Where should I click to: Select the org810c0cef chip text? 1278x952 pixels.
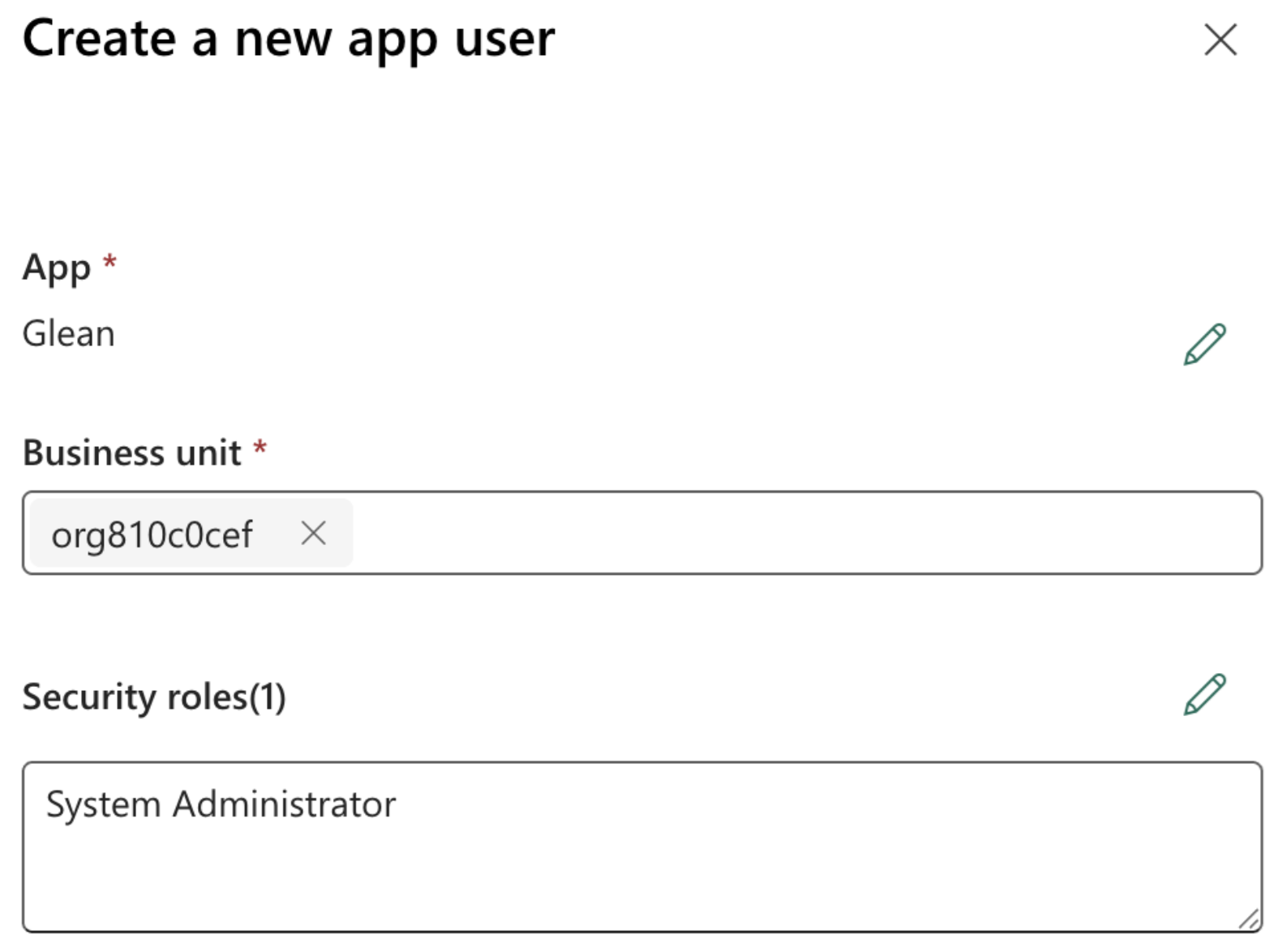point(152,535)
